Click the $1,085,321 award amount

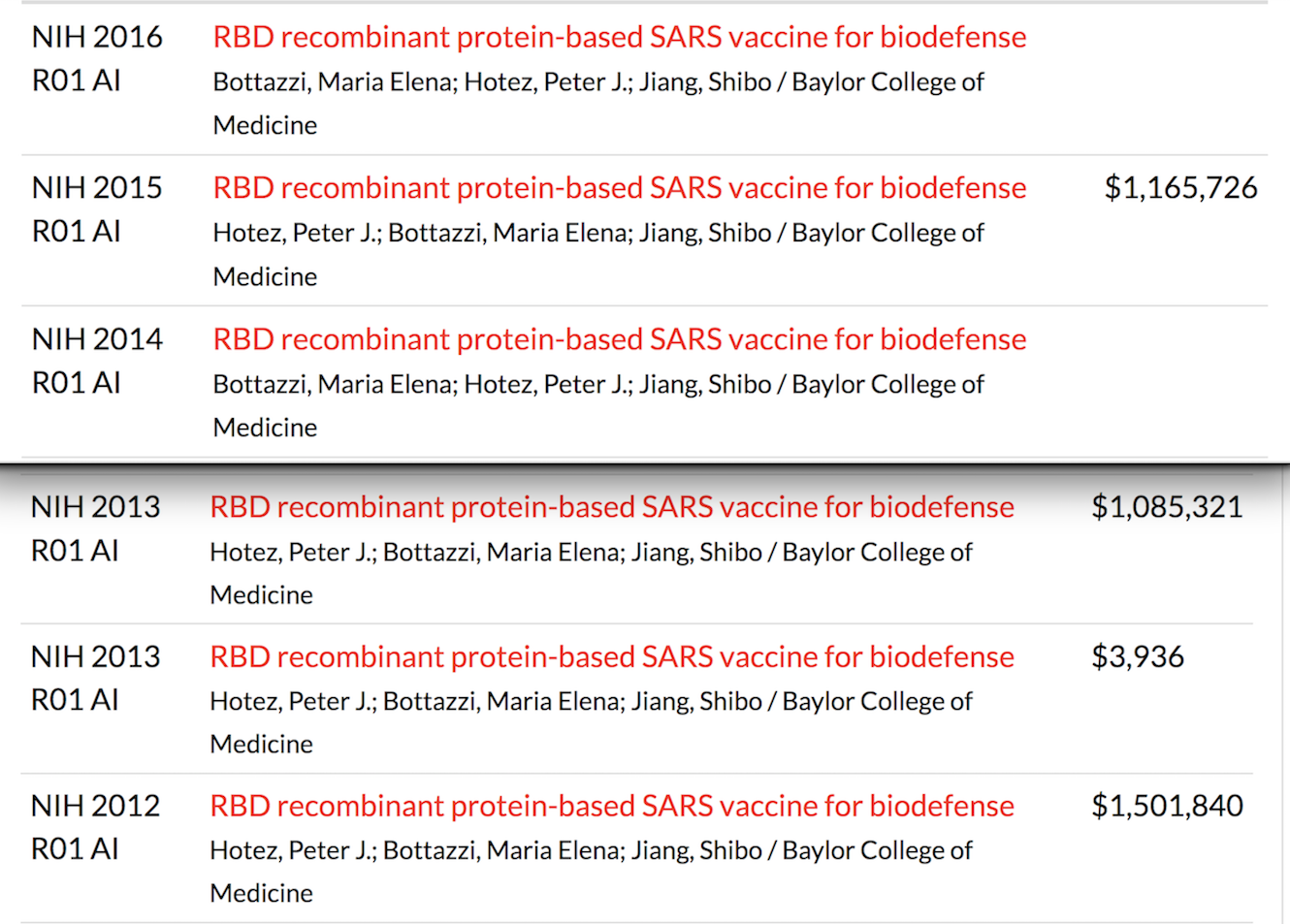1167,507
